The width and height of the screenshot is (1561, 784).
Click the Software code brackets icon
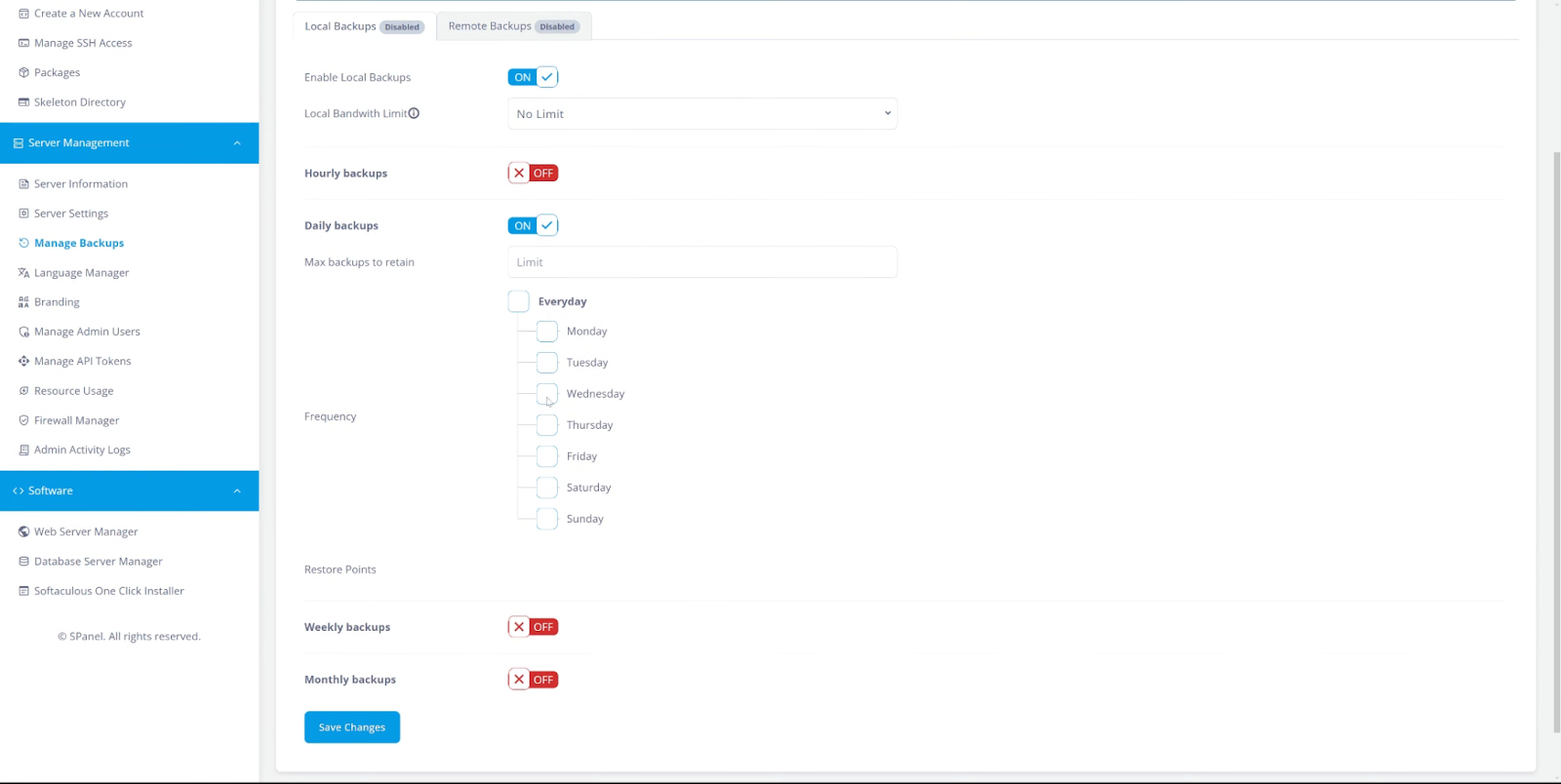tap(18, 490)
